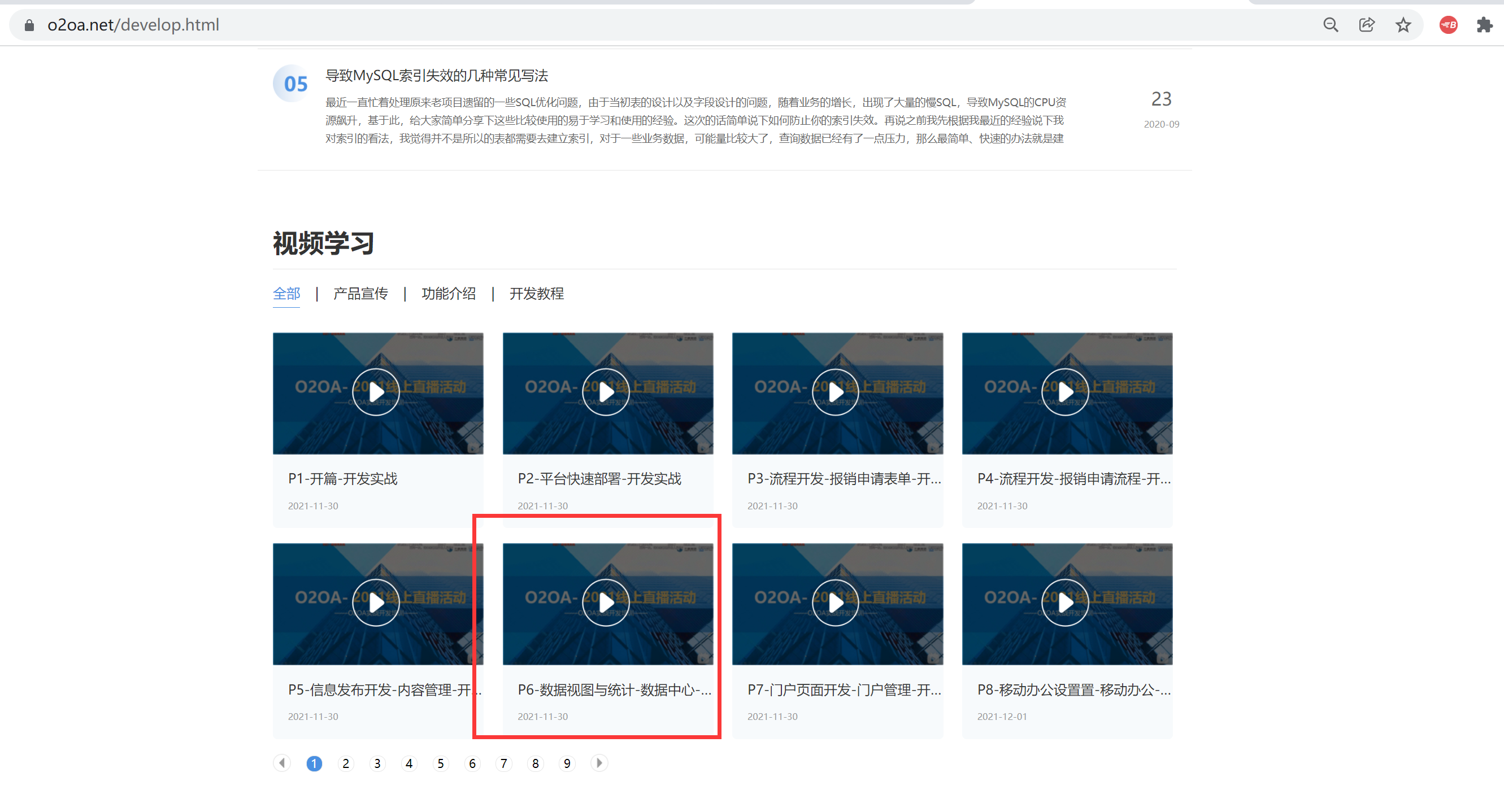The height and width of the screenshot is (812, 1504).
Task: Play the P1-开篇-开发实战 video
Action: 376,392
